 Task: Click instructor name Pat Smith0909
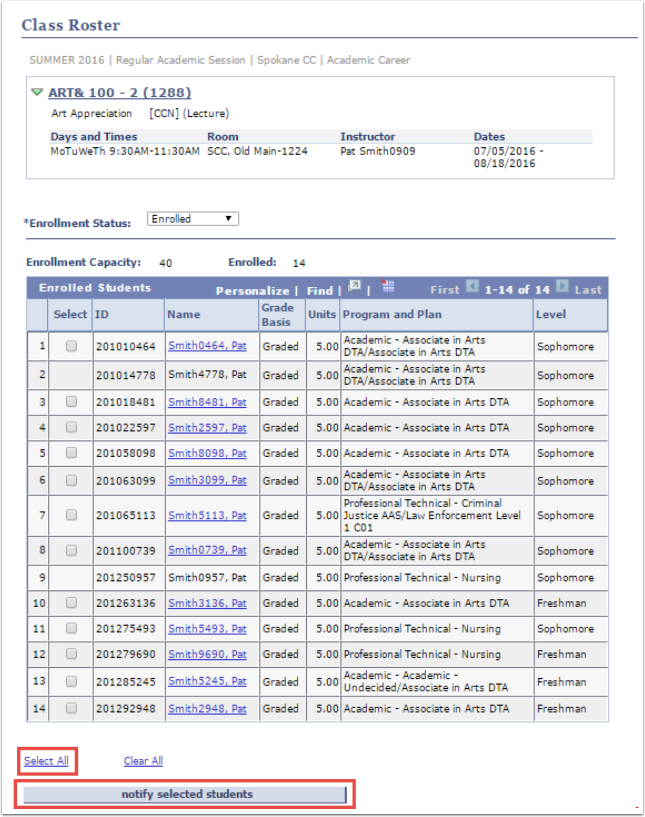coord(378,151)
